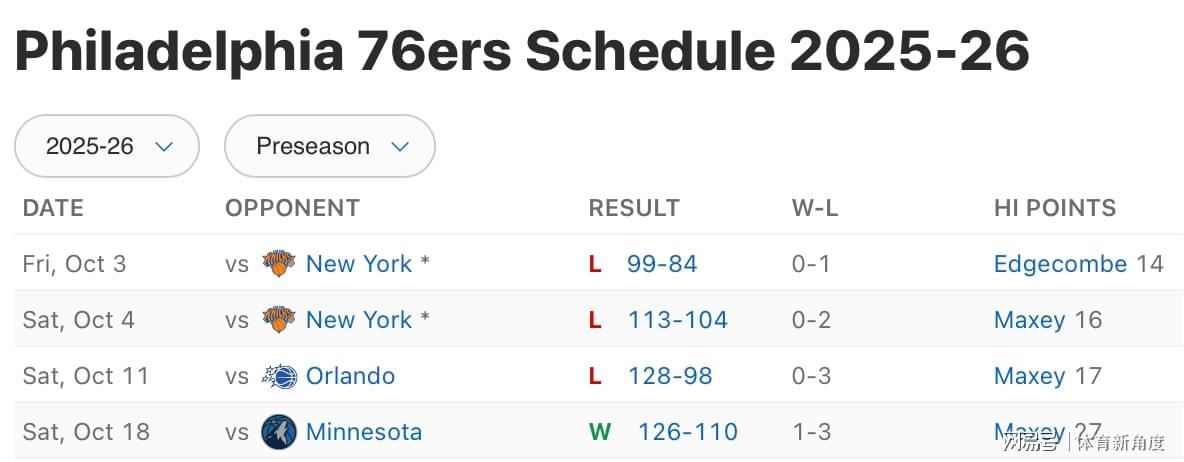Open Maxey link in Oct 4 row
This screenshot has width=1184, height=462.
coord(1029,320)
